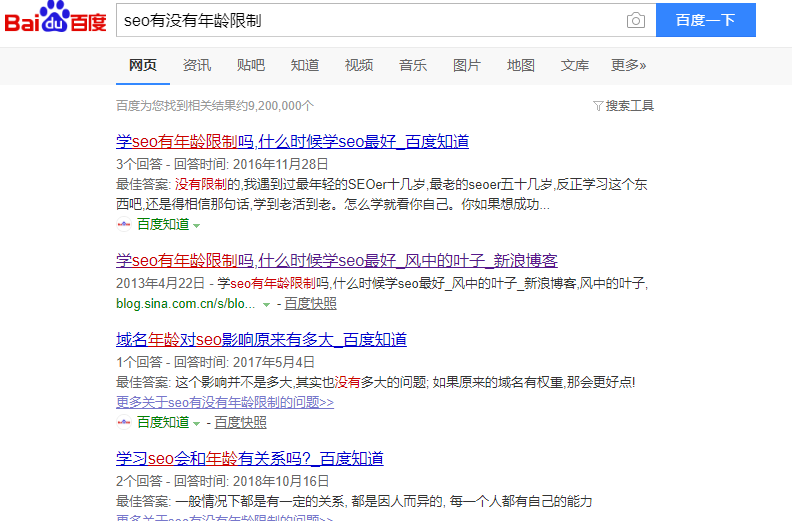Open camera image search icon
Viewport: 792px width, 521px height.
point(635,20)
